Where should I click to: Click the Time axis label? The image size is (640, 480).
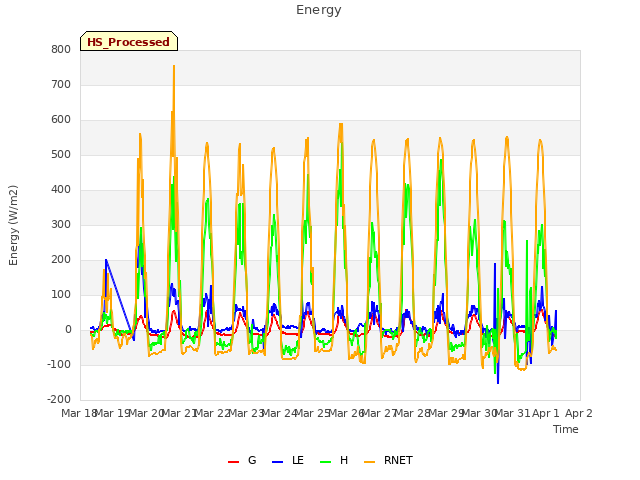pyautogui.click(x=566, y=429)
